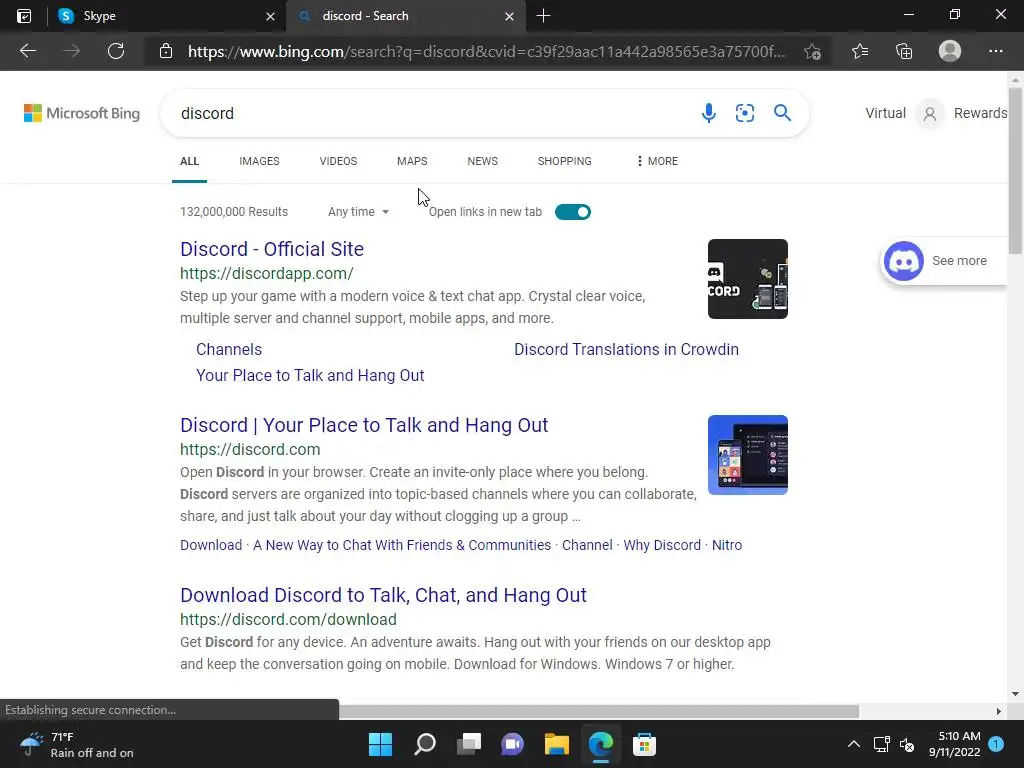
Task: Open the notification count badge
Action: [x=996, y=744]
